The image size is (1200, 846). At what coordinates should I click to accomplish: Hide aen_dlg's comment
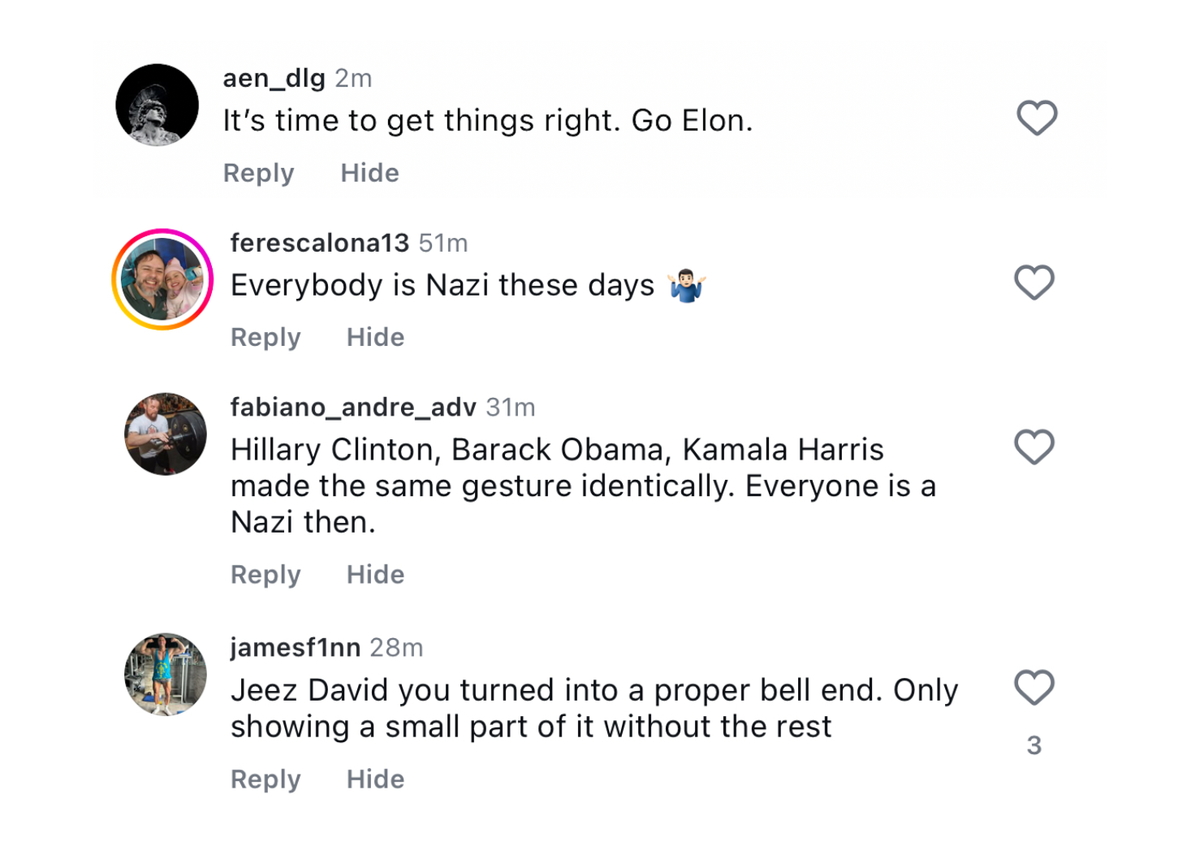tap(369, 172)
